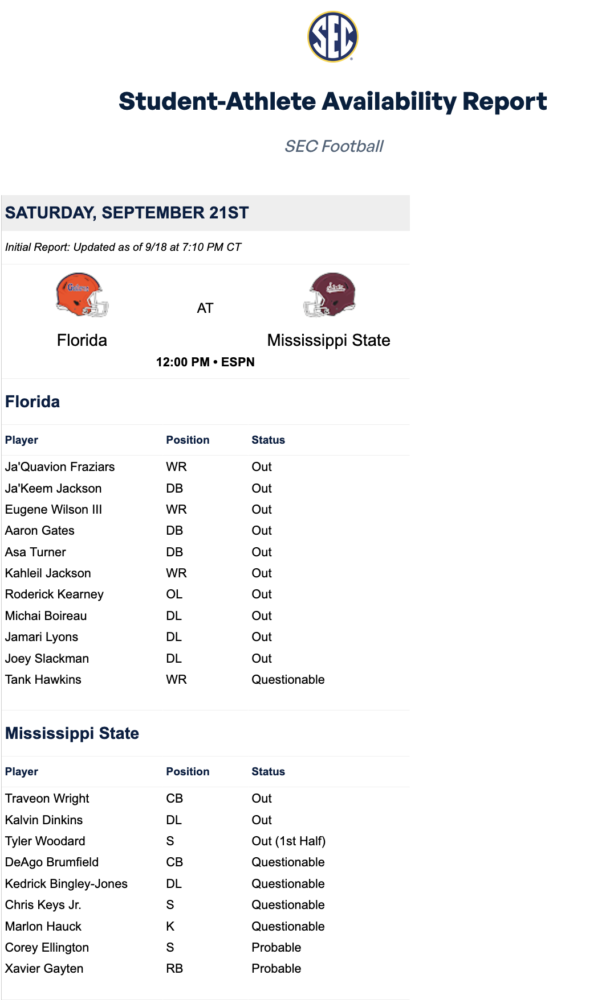Click Player column header in Florida table
Screen dimensions: 610x1000
click(22, 440)
